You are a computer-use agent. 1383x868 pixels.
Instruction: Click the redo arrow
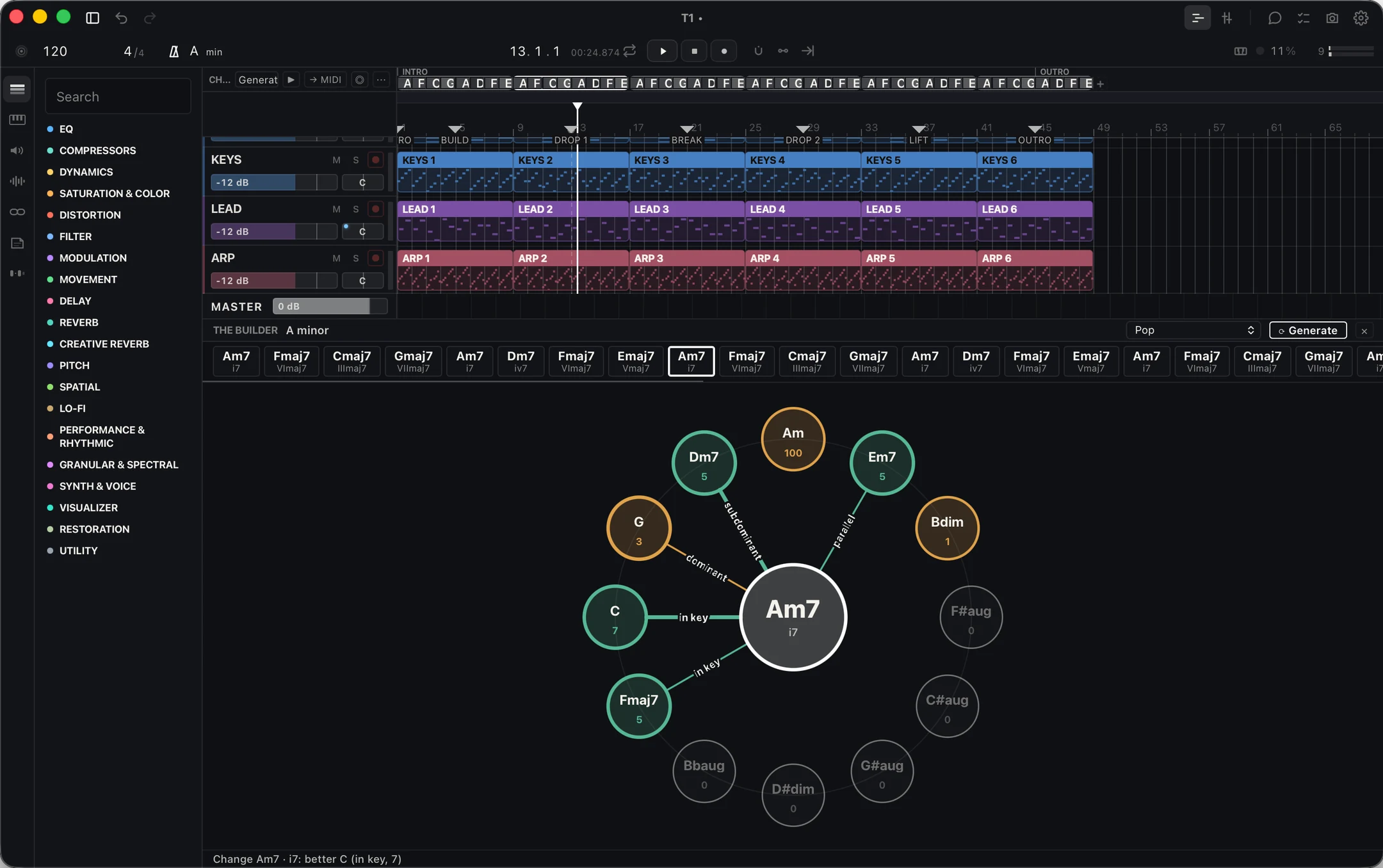pyautogui.click(x=150, y=18)
